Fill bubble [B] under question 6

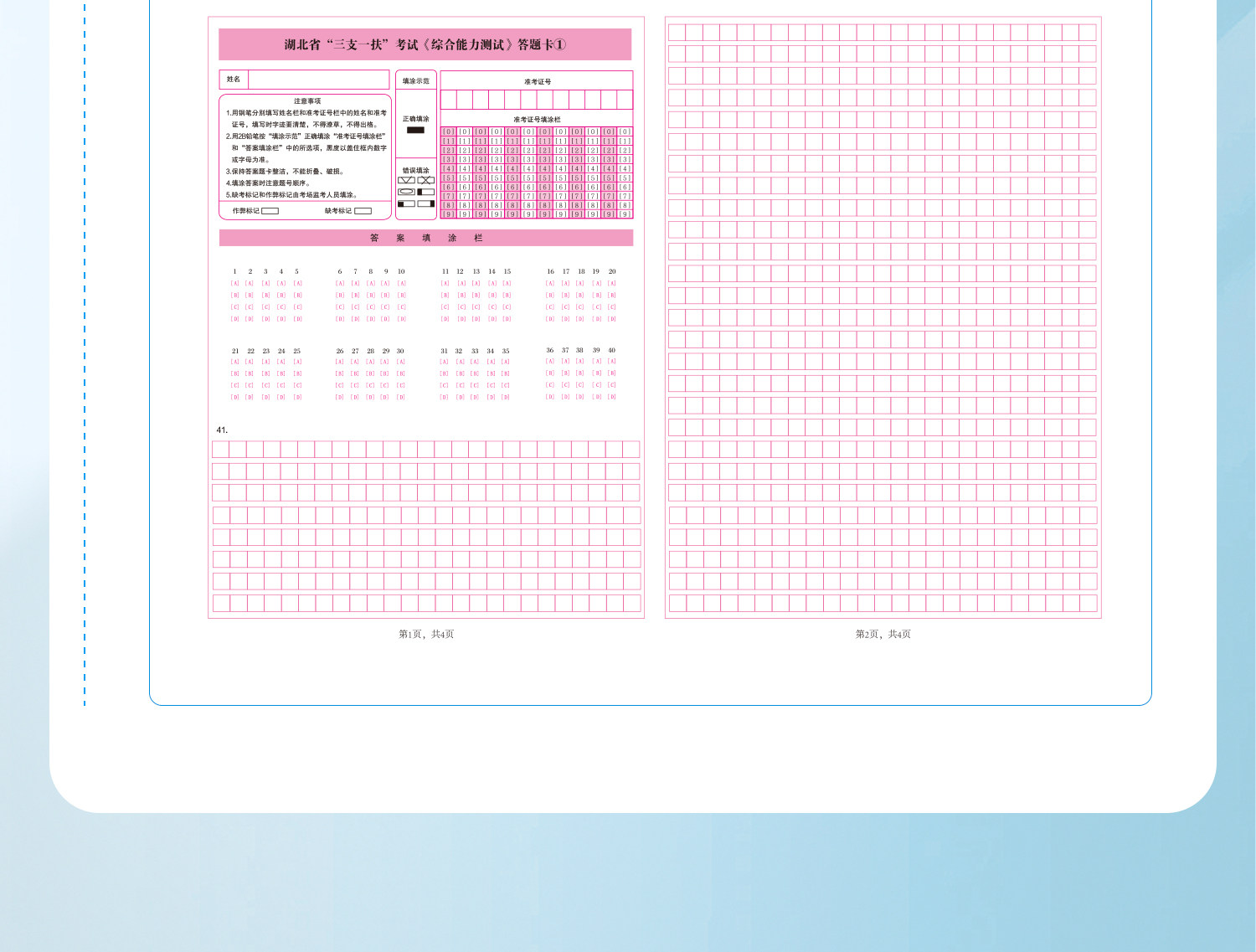click(340, 296)
